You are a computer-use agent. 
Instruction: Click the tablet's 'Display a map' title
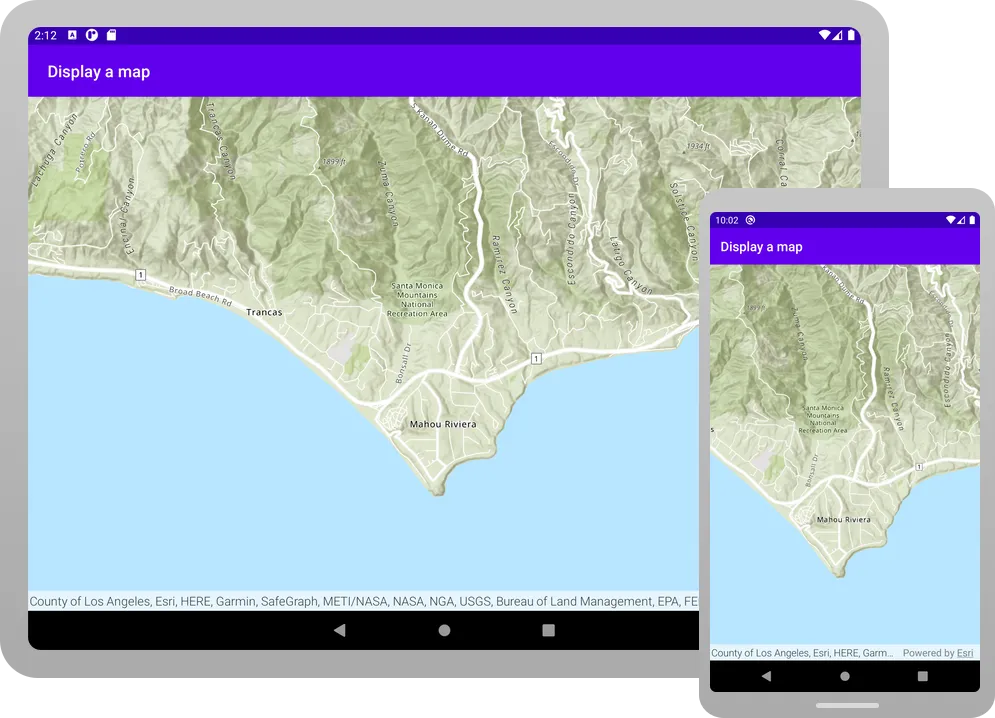coord(99,72)
